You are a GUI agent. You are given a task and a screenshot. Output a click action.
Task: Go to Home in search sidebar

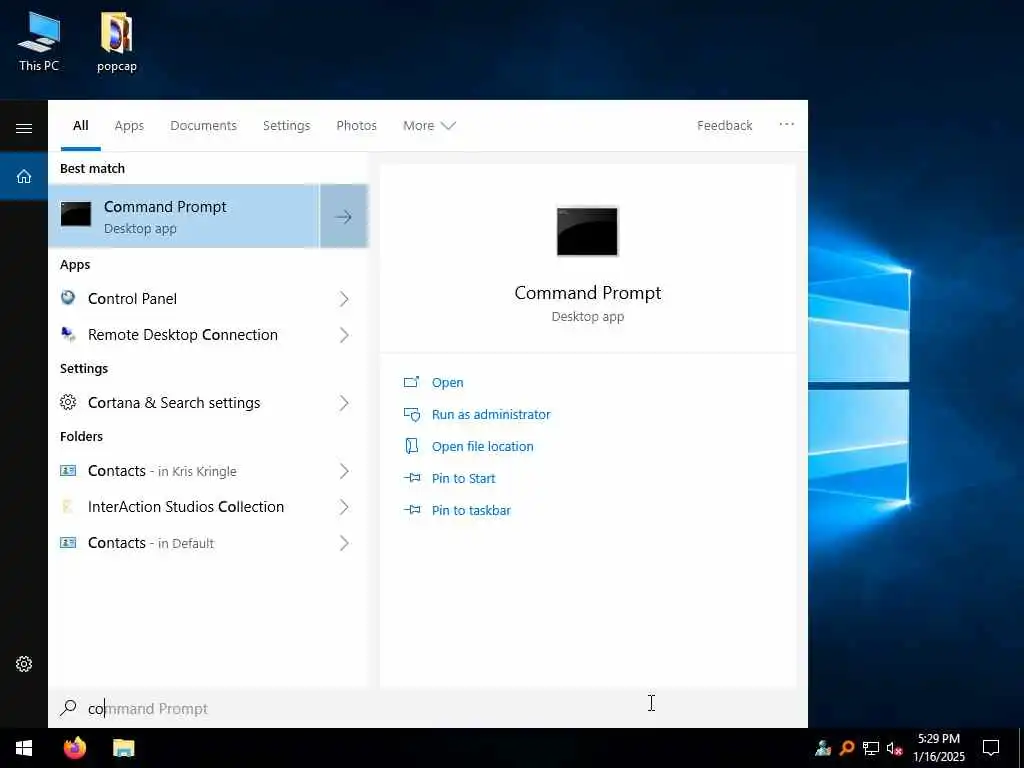(x=24, y=176)
